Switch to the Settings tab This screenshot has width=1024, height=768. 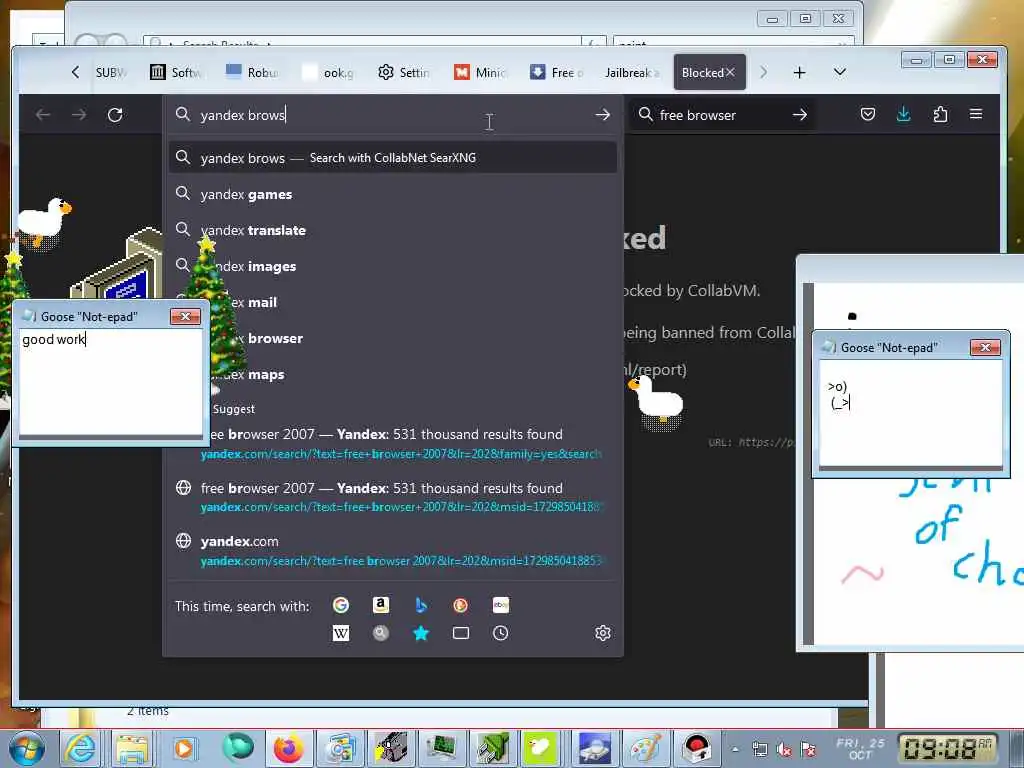[x=404, y=72]
